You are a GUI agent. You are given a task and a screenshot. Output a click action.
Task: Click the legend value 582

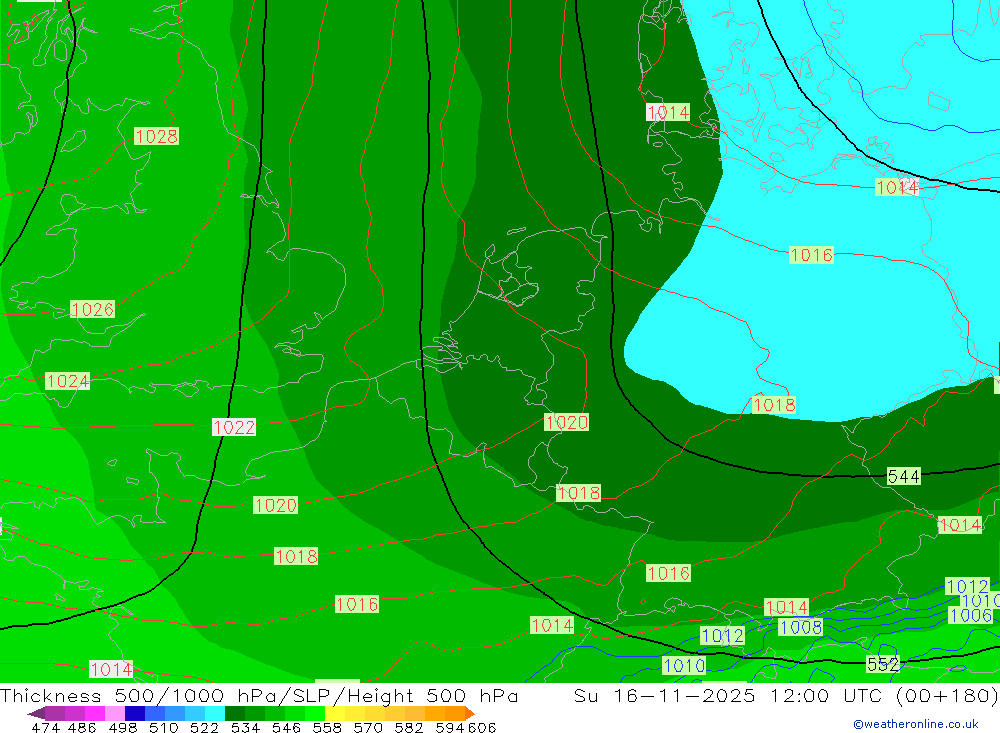(x=408, y=727)
